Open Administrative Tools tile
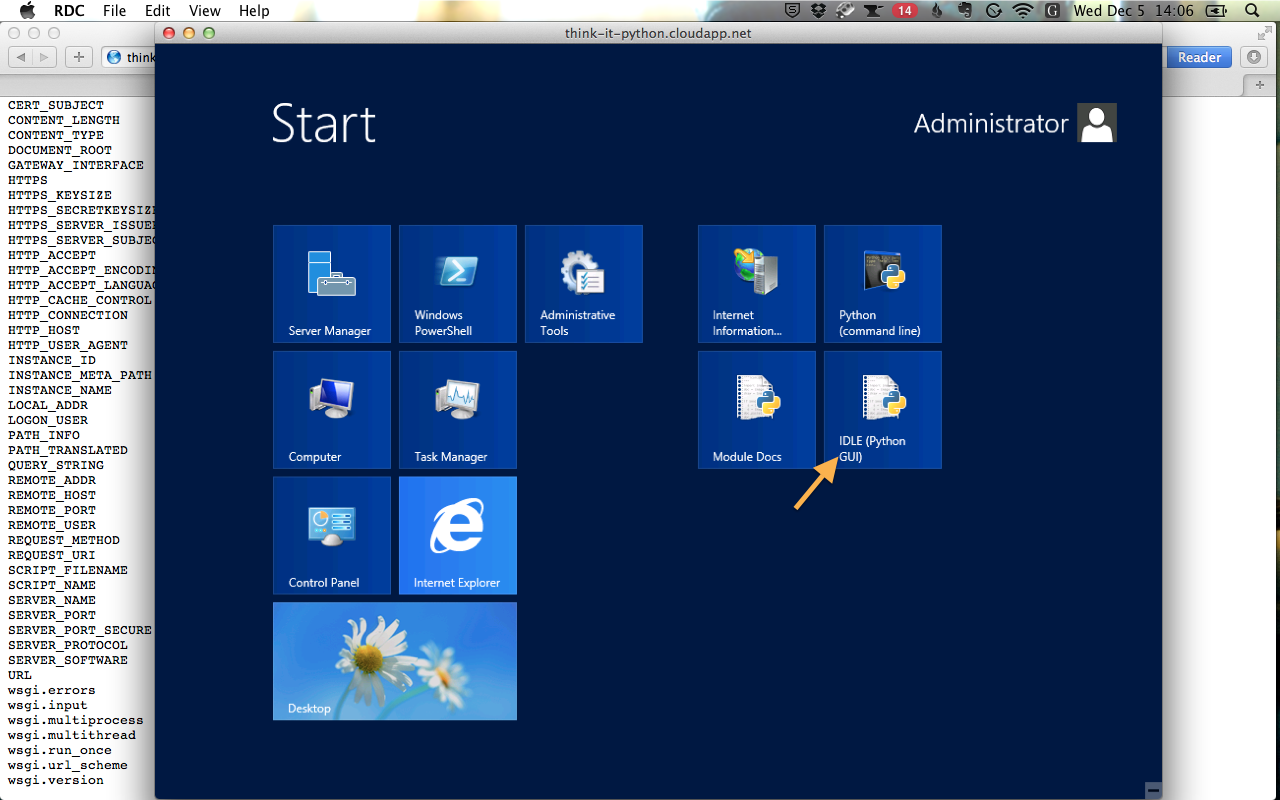1280x800 pixels. (584, 284)
